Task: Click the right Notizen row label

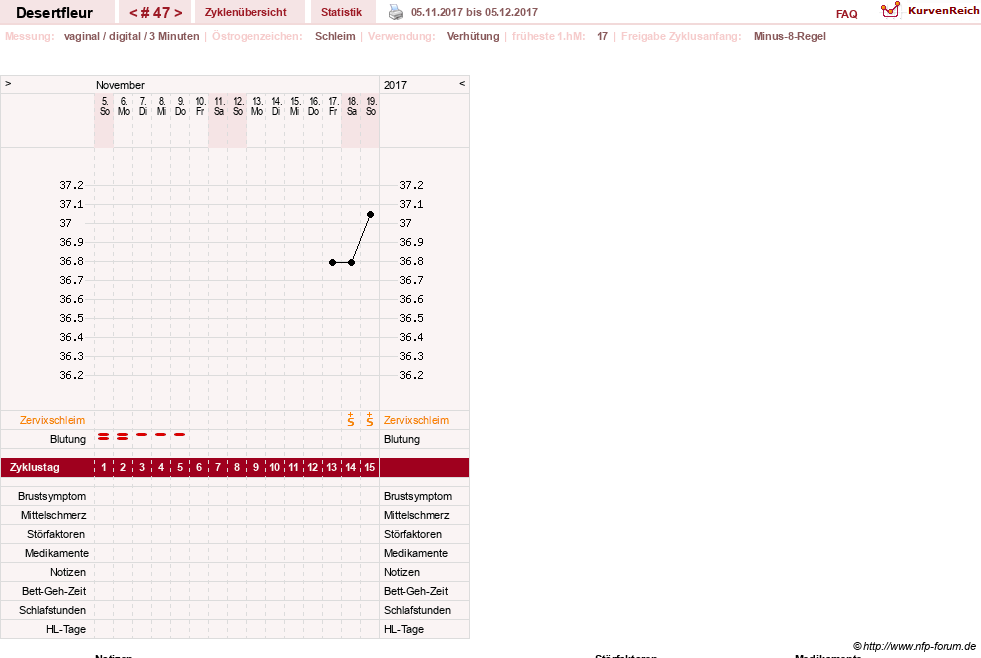Action: [x=402, y=572]
